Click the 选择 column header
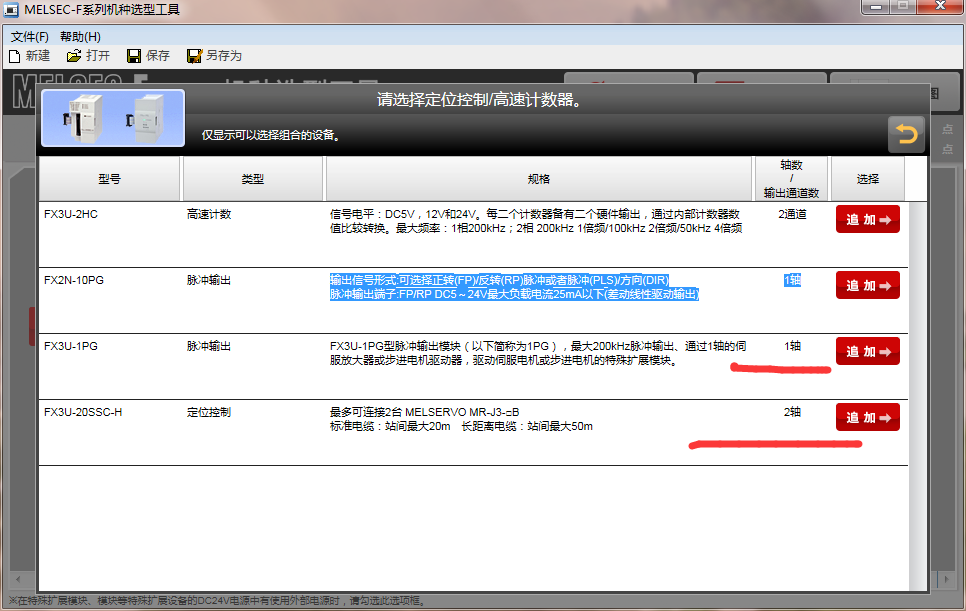This screenshot has width=966, height=611. [867, 179]
